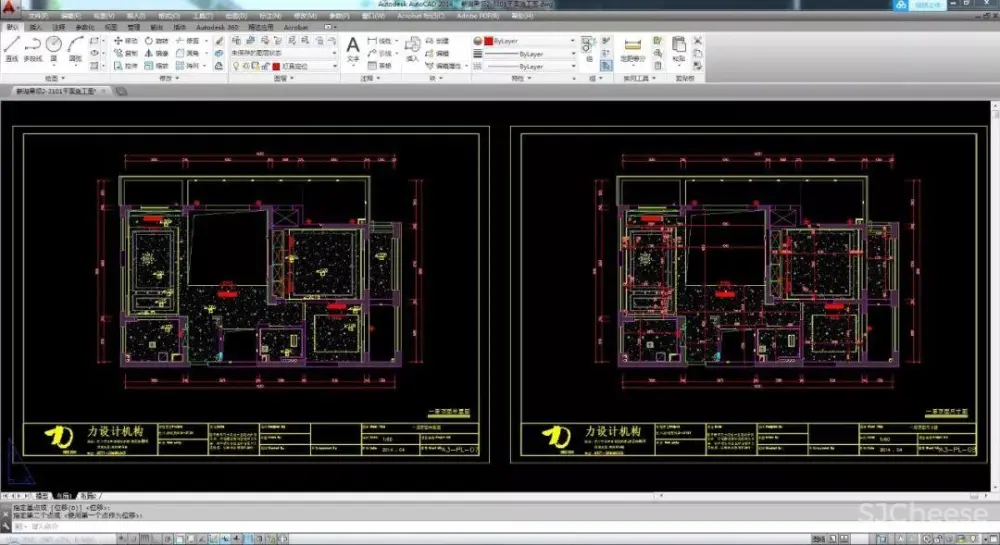The width and height of the screenshot is (1000, 545).
Task: Switch to the Autodesk 360 ribbon tab
Action: click(216, 27)
